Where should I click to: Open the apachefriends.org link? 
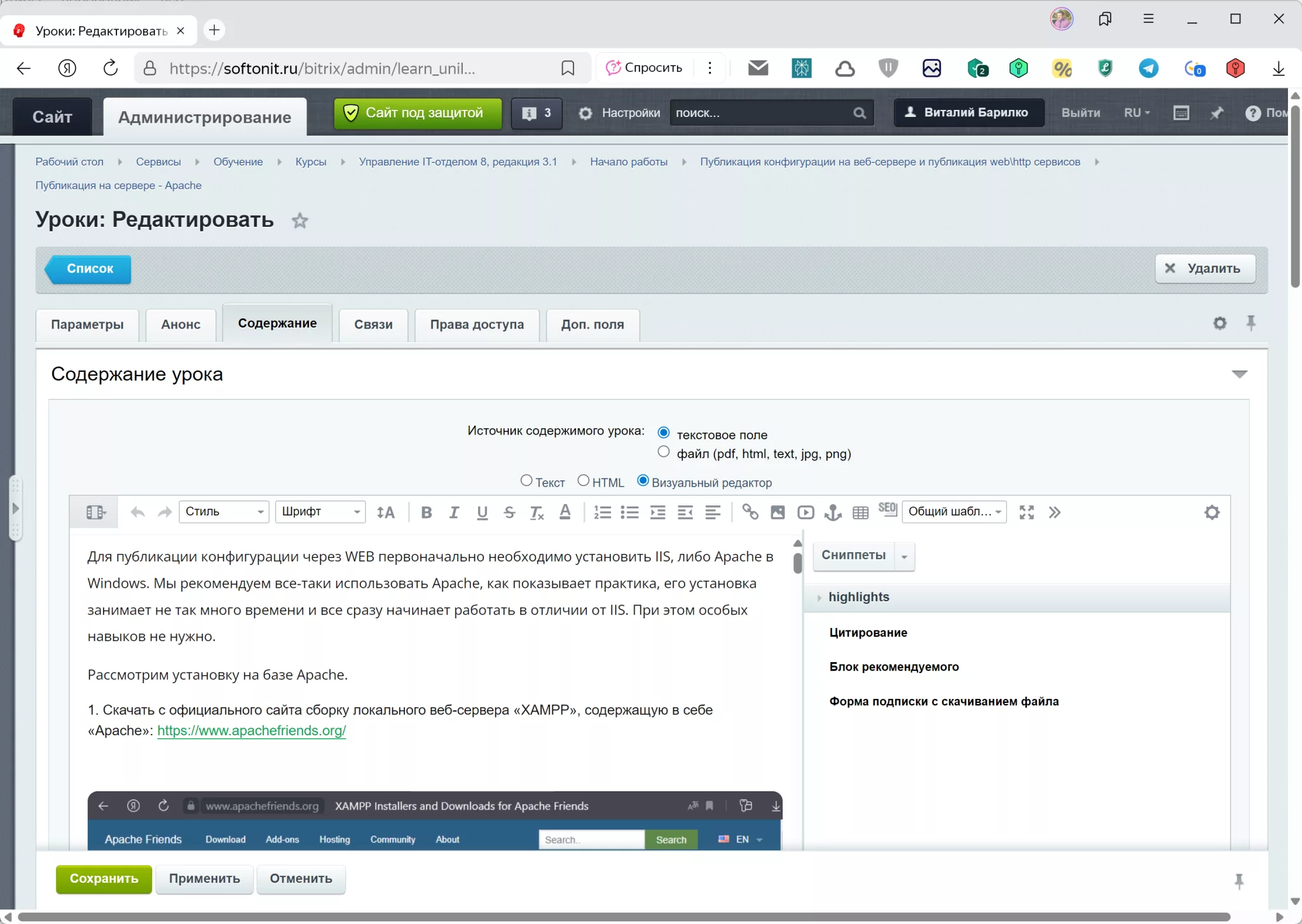(251, 731)
